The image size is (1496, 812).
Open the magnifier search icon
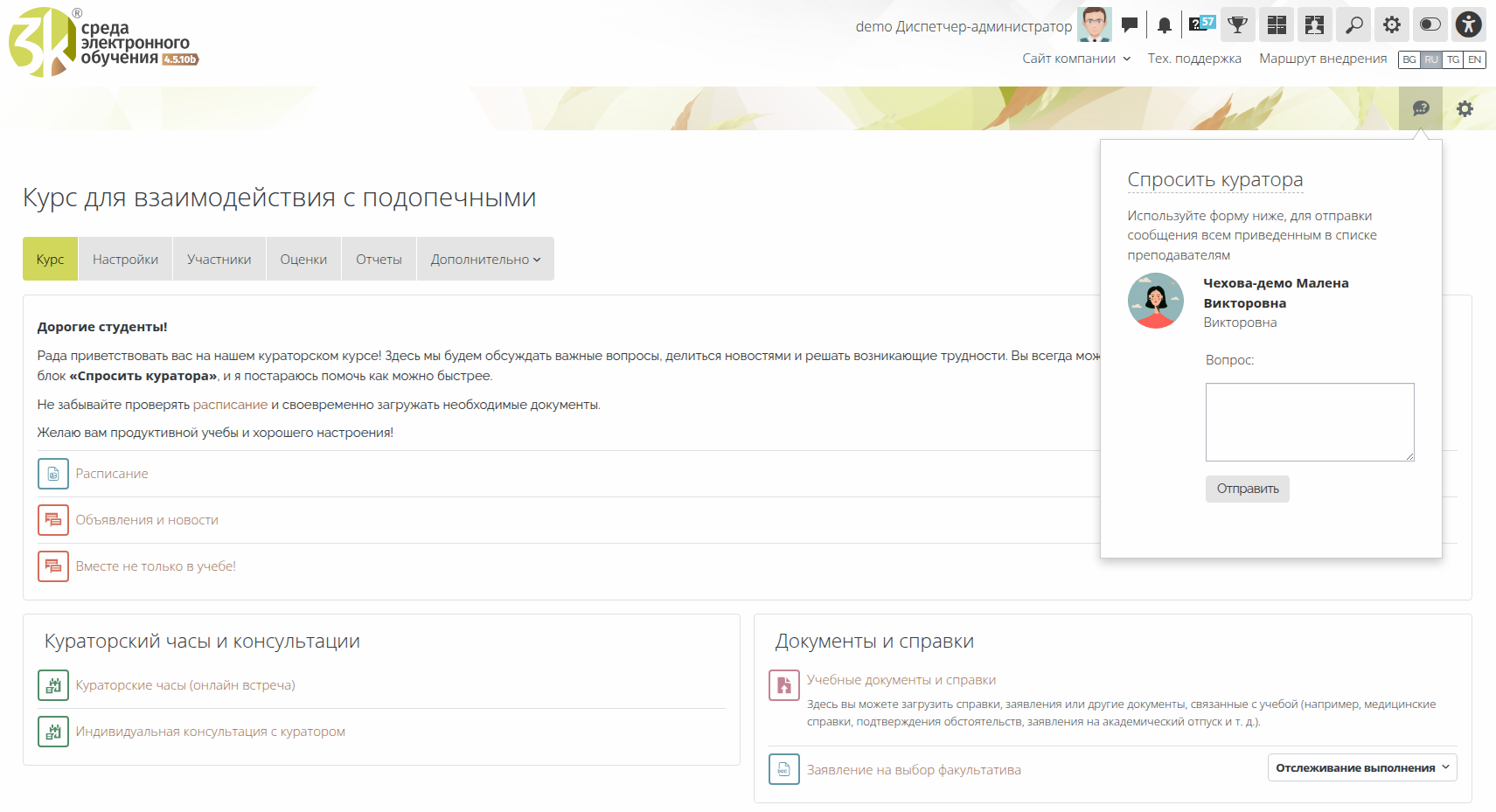[x=1353, y=25]
